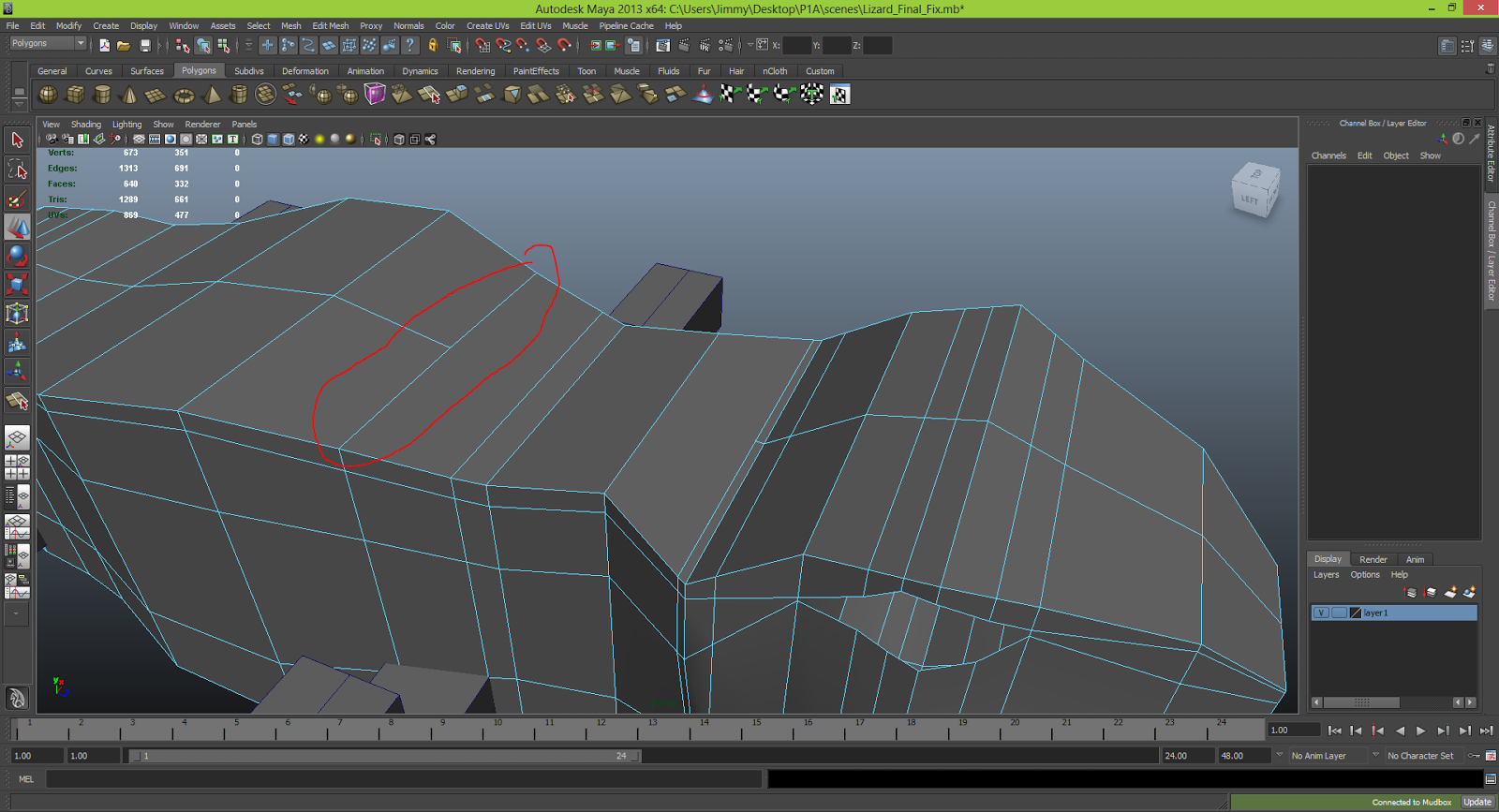Create a polygon sphere from shelf
Viewport: 1499px width, 812px height.
point(48,94)
